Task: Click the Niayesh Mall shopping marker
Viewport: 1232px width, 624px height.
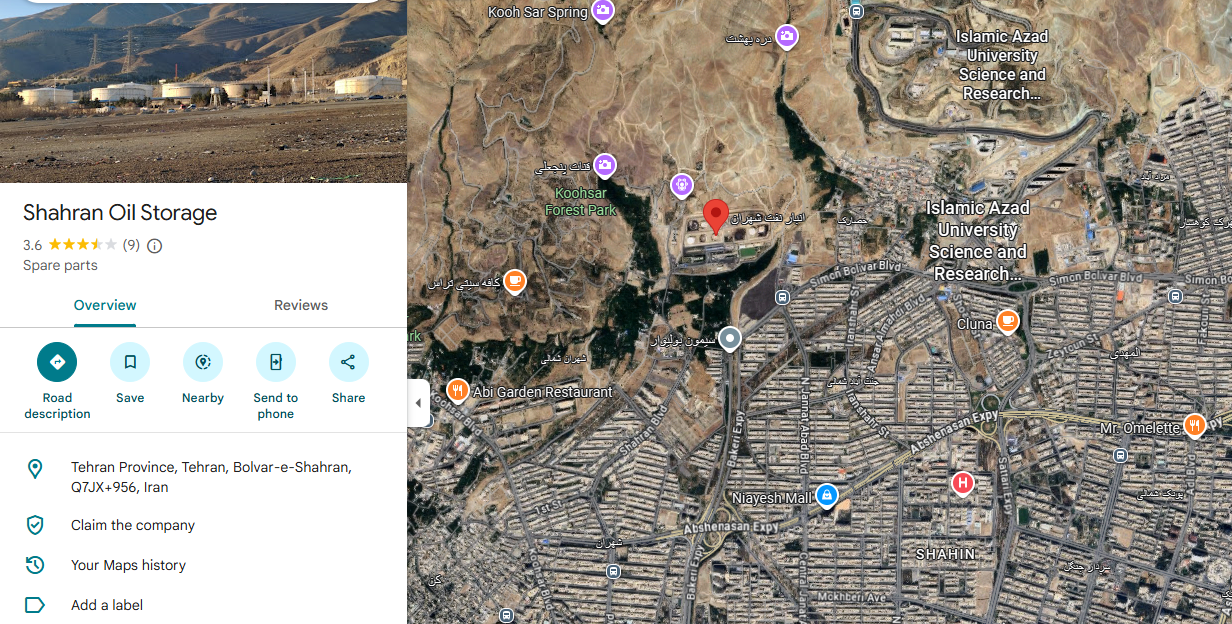Action: coord(826,495)
